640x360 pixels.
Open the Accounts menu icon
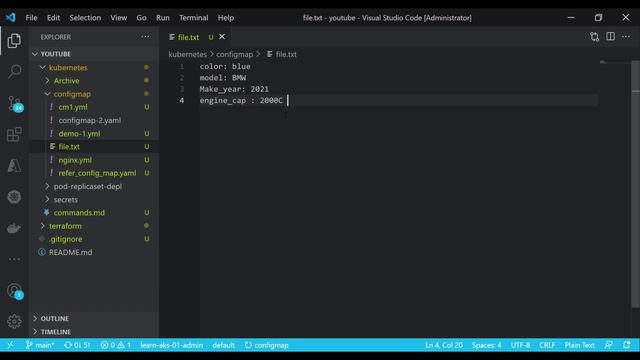[15, 291]
